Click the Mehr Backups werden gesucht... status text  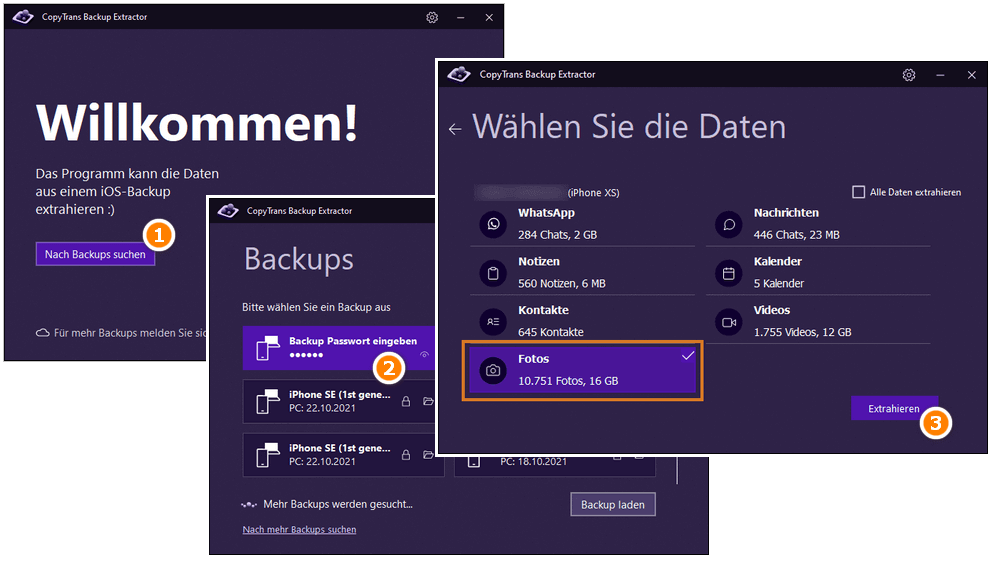click(x=337, y=504)
